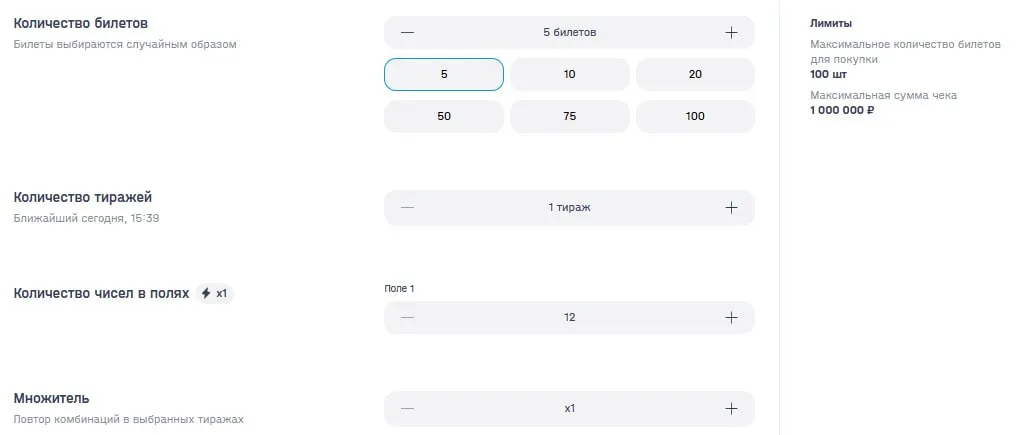Click the Множитель x1 value field
Viewport: 1026px width, 435px height.
click(x=569, y=408)
